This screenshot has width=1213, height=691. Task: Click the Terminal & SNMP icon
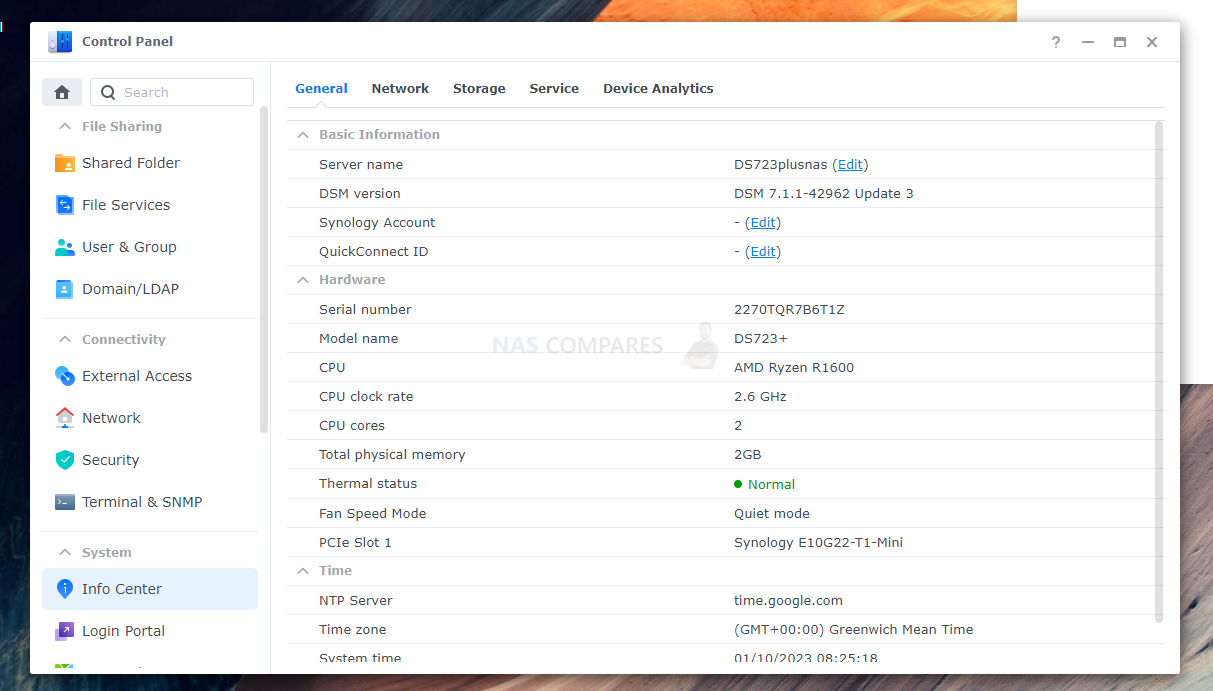point(65,502)
